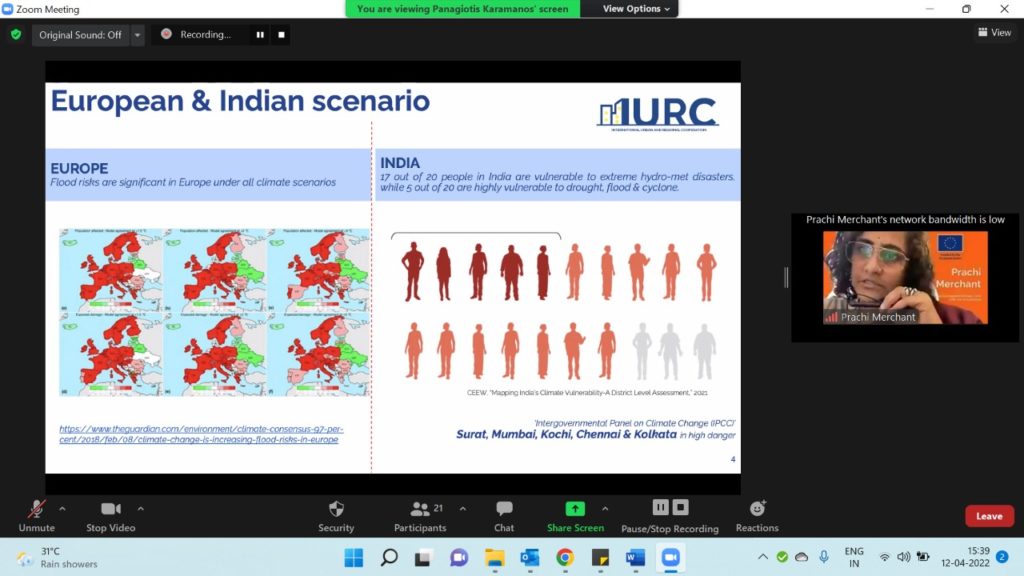
Task: Open the Participants panel
Action: click(420, 514)
